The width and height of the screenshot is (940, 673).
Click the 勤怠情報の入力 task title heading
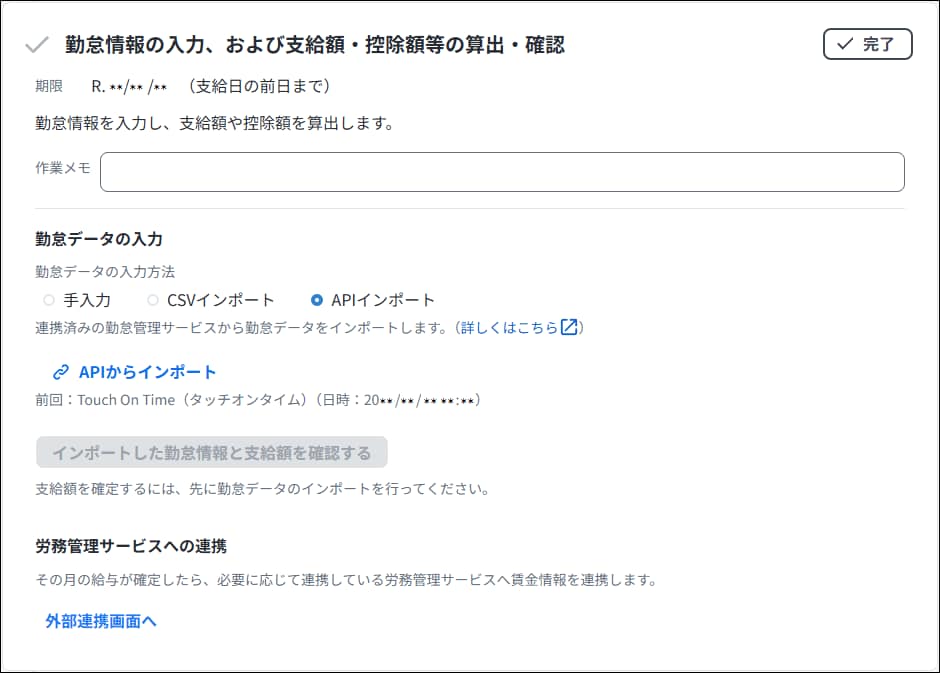pos(315,45)
